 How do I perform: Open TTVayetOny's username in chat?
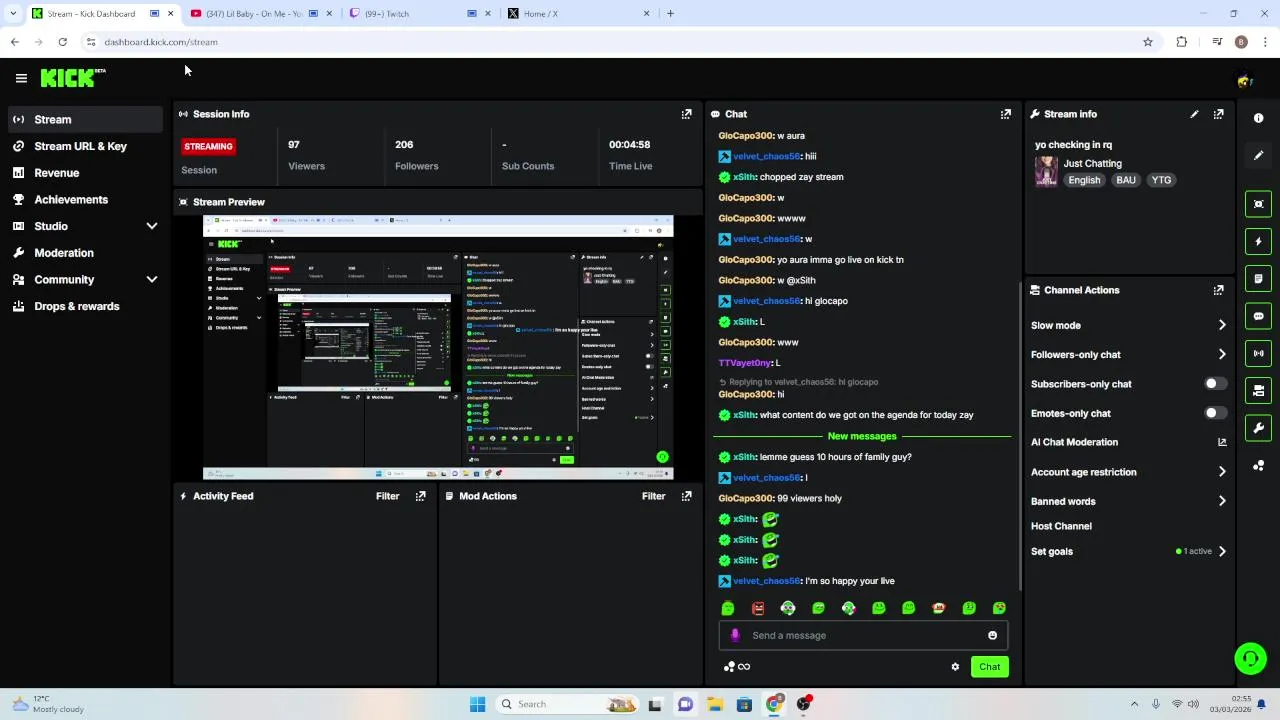(745, 363)
